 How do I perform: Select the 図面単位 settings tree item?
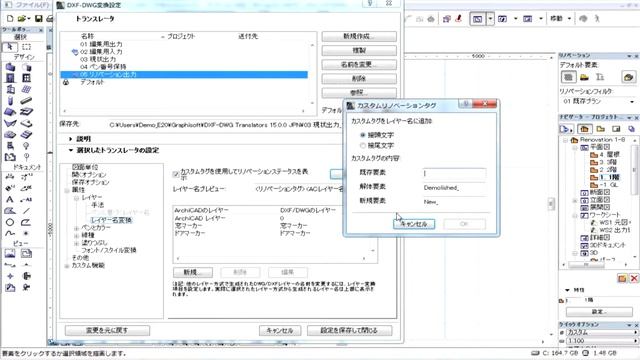click(x=85, y=167)
